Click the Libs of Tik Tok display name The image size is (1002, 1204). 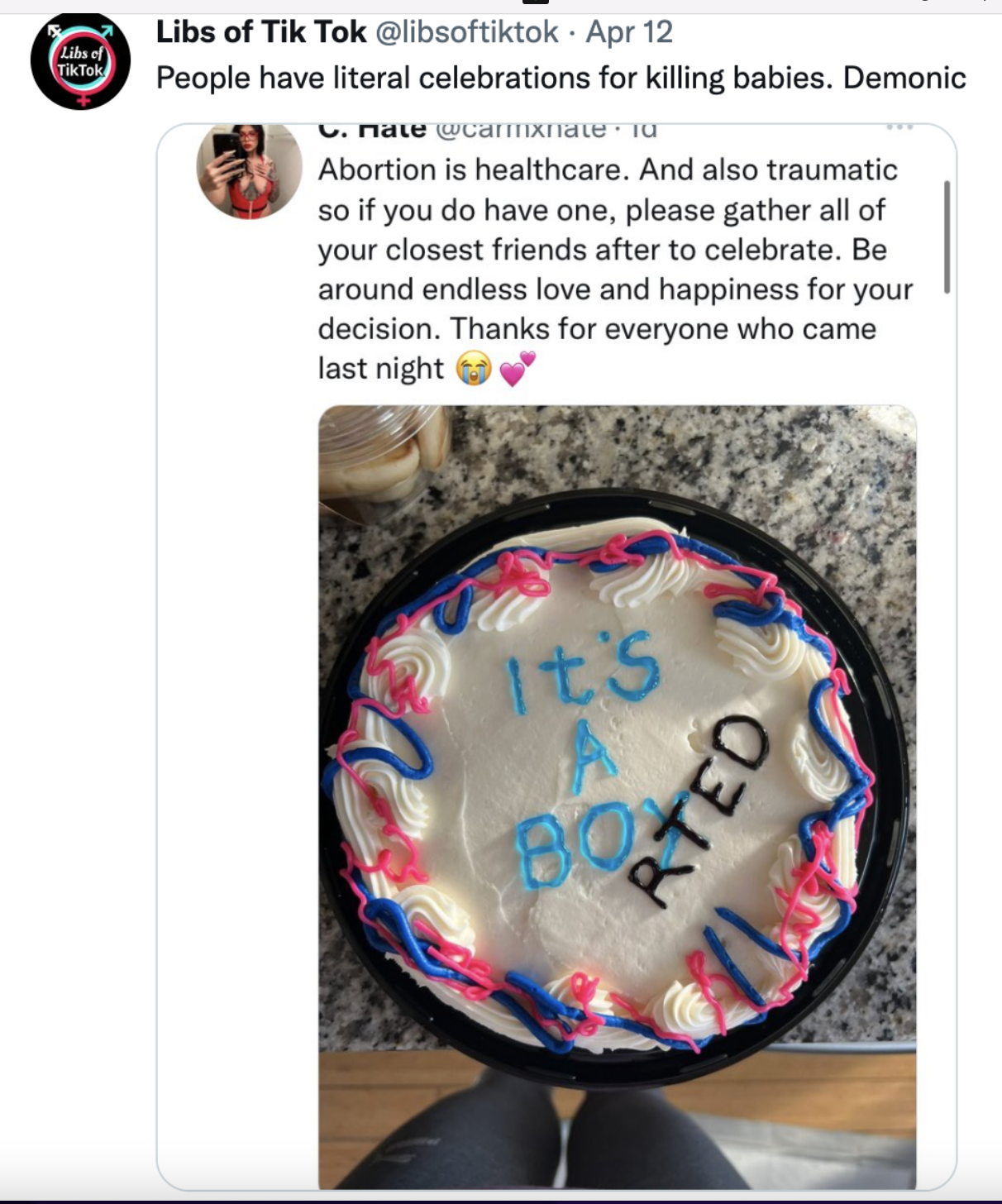tap(261, 32)
